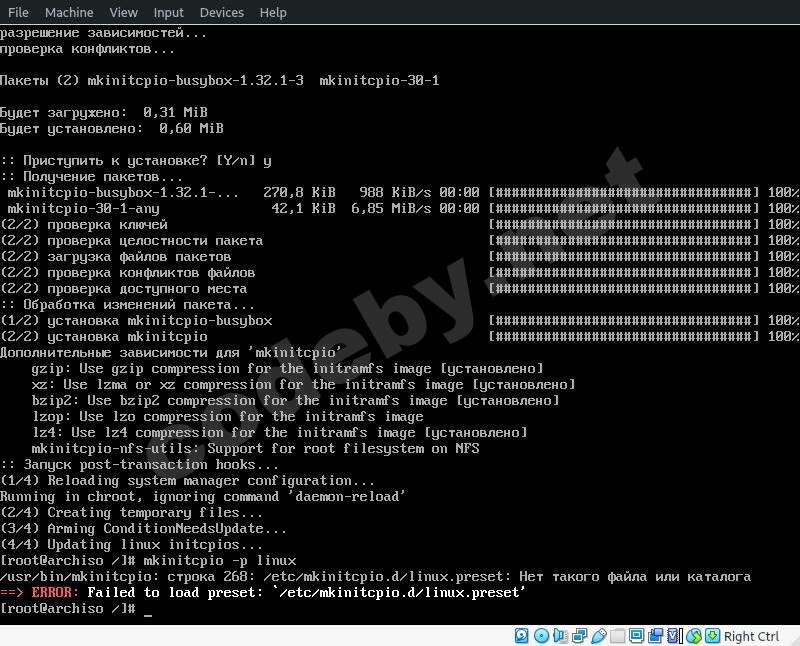Click the red ERROR text
This screenshot has height=646, width=800.
pos(55,592)
